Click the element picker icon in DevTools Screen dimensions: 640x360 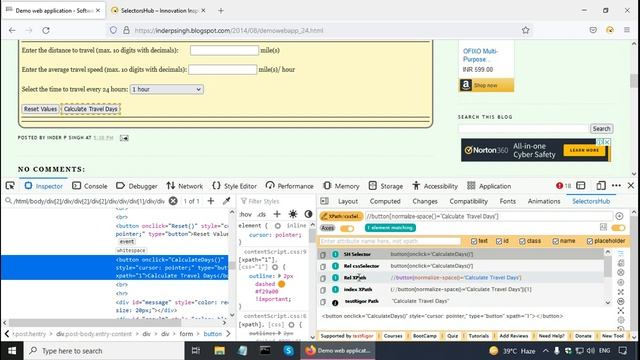pyautogui.click(x=10, y=186)
